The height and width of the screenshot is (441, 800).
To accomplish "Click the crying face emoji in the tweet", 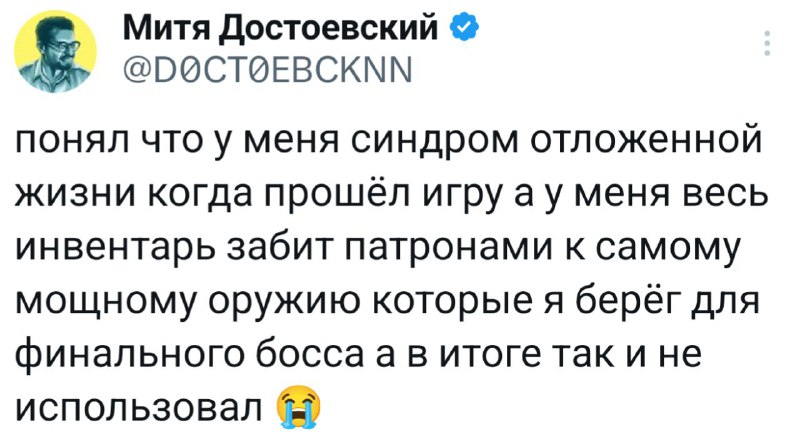I will click(299, 406).
